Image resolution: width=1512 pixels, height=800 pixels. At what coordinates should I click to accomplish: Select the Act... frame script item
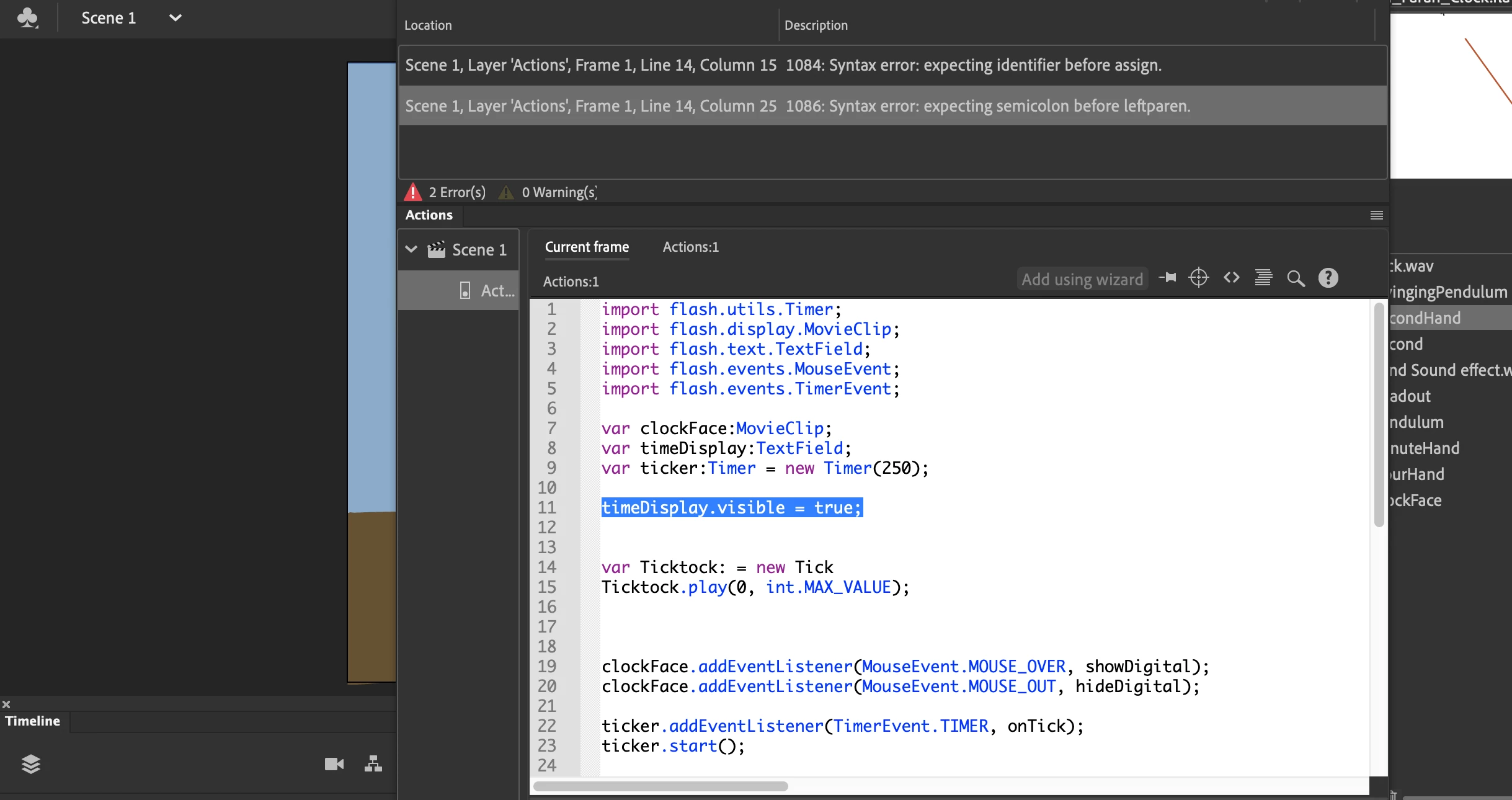click(x=489, y=290)
